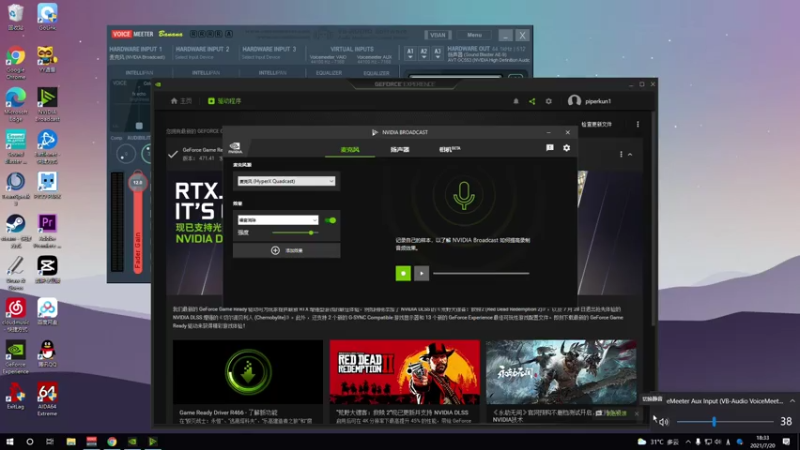Image resolution: width=800 pixels, height=450 pixels.
Task: Click GeForce Experience share icon
Action: [x=532, y=101]
